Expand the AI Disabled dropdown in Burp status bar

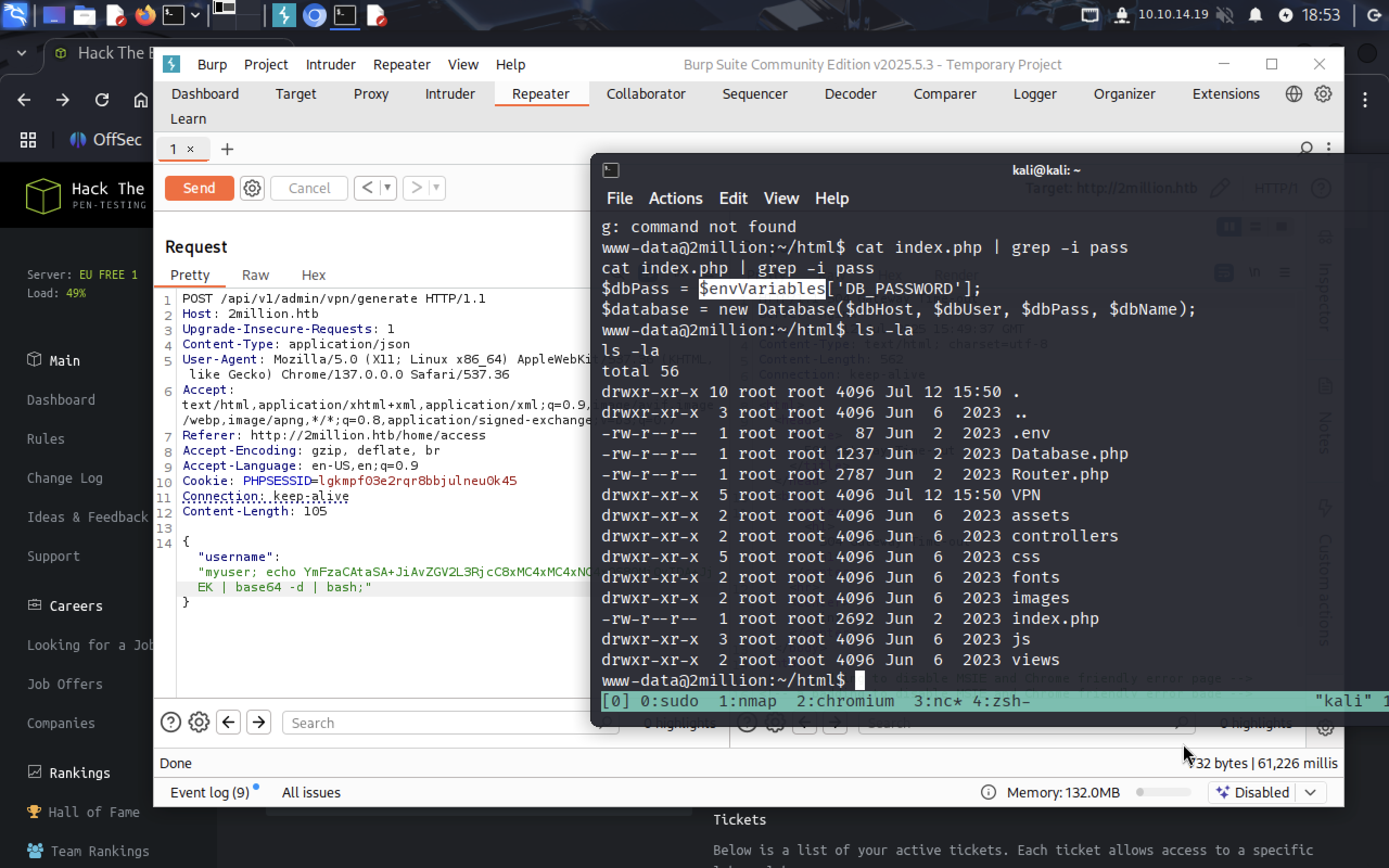pos(1310,792)
